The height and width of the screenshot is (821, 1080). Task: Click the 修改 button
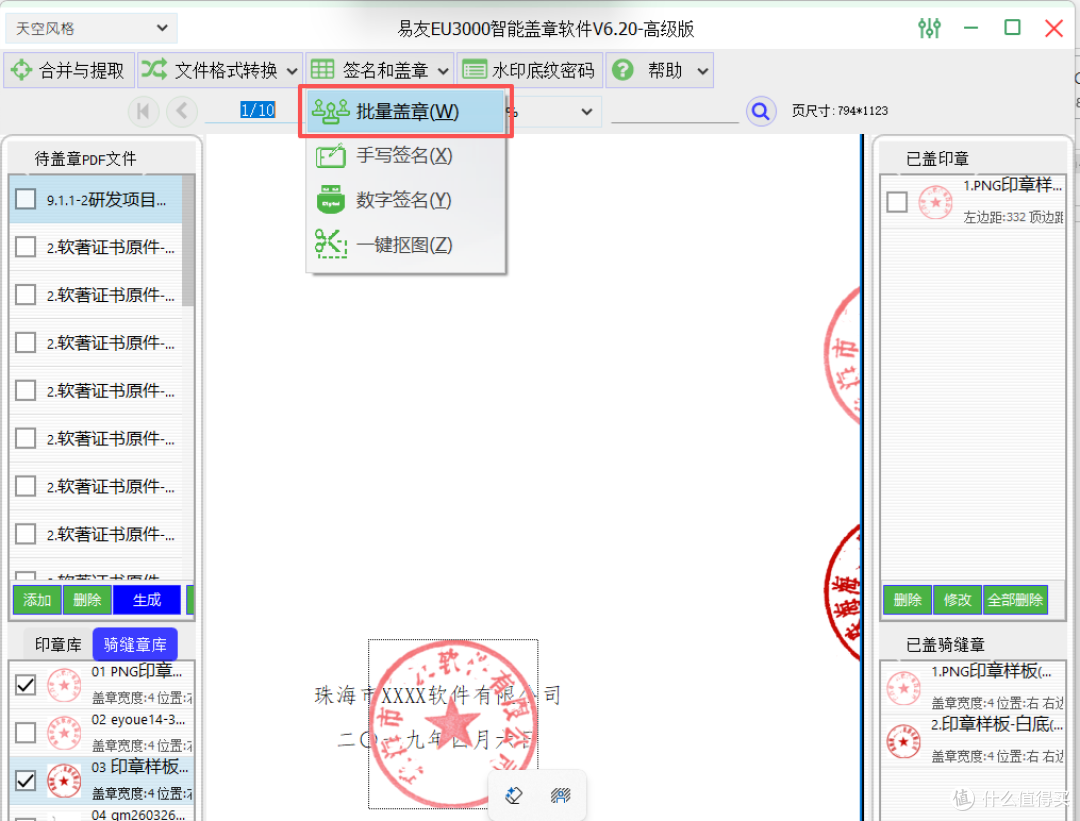pyautogui.click(x=957, y=600)
